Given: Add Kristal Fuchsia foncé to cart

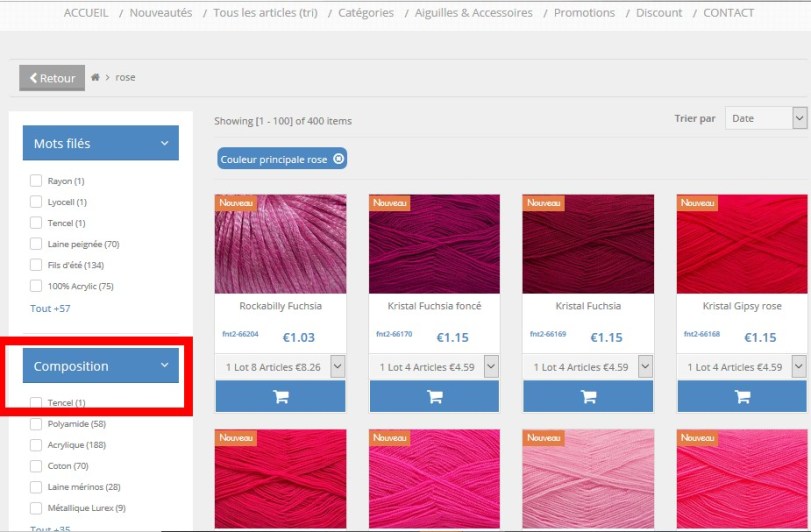Looking at the screenshot, I should click(434, 396).
